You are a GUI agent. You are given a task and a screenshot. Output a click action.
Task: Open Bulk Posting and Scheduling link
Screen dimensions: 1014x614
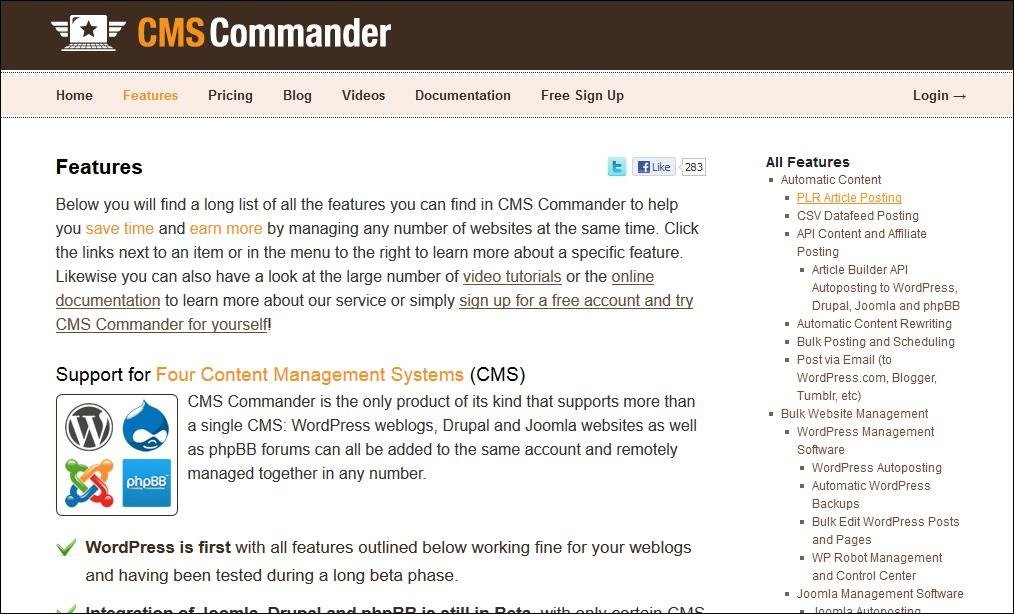pos(876,342)
